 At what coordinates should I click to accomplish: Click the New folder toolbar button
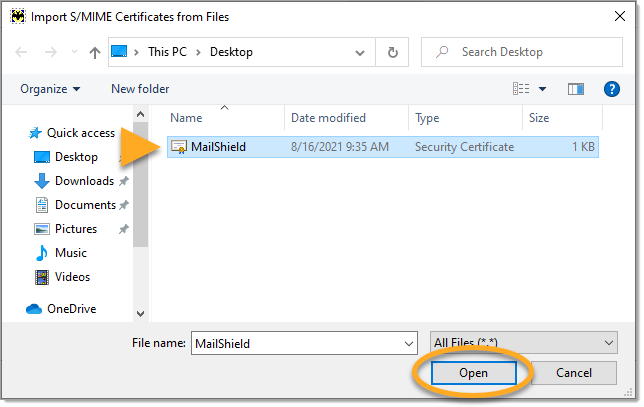[x=140, y=89]
